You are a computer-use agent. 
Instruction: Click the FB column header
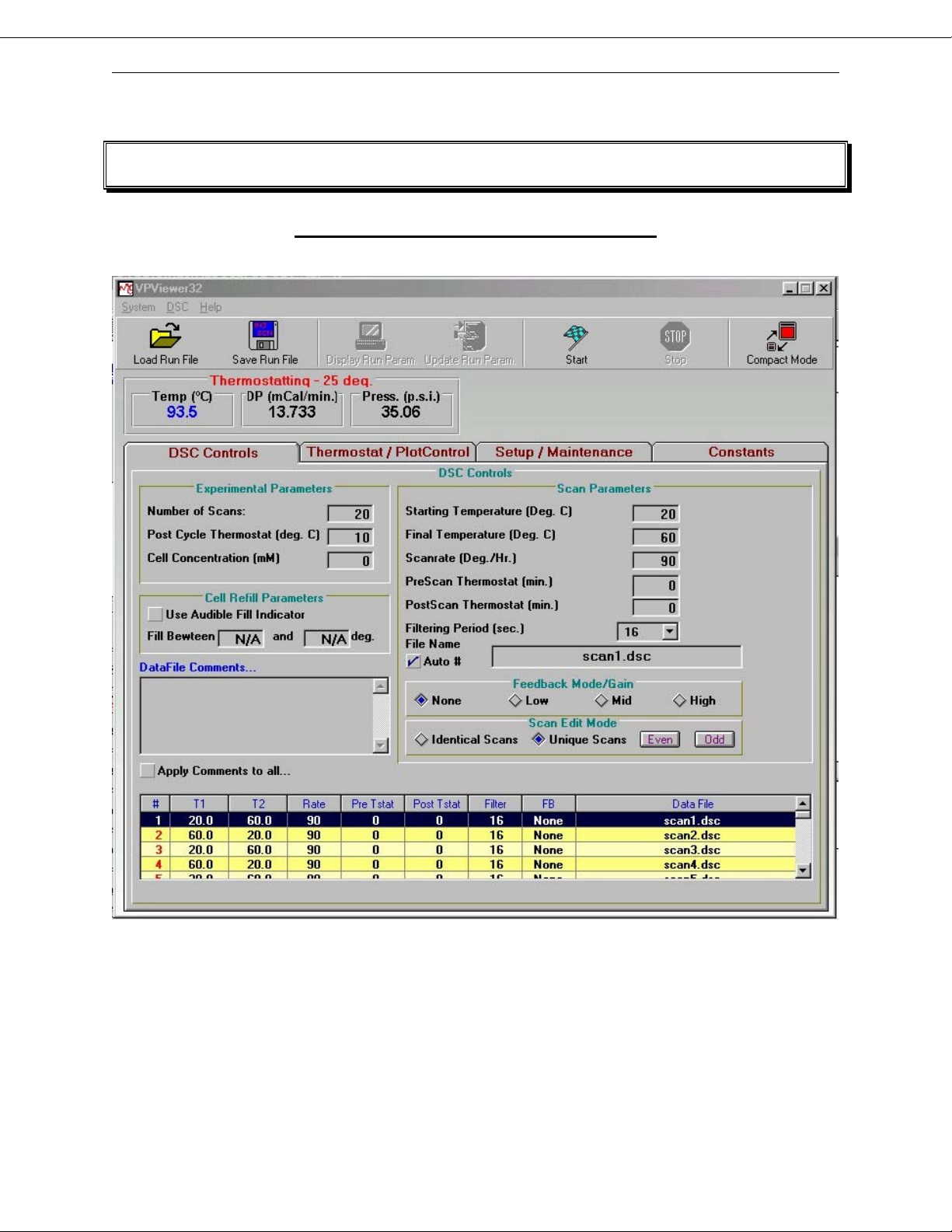[548, 804]
